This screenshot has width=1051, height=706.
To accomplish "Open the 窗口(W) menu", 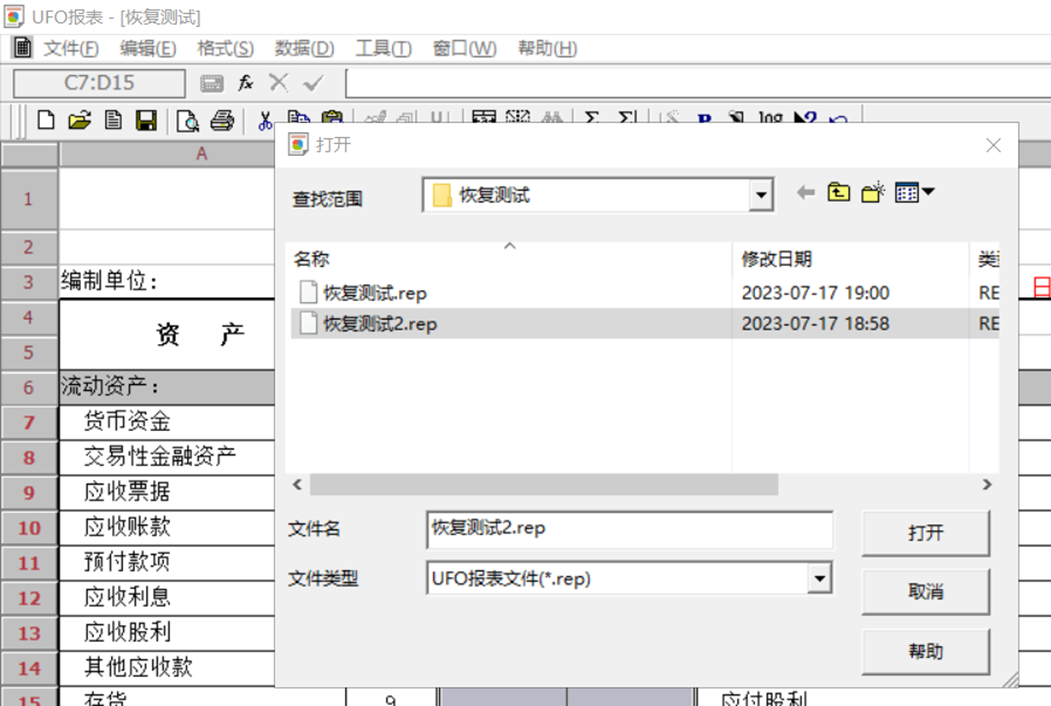I will pyautogui.click(x=465, y=48).
